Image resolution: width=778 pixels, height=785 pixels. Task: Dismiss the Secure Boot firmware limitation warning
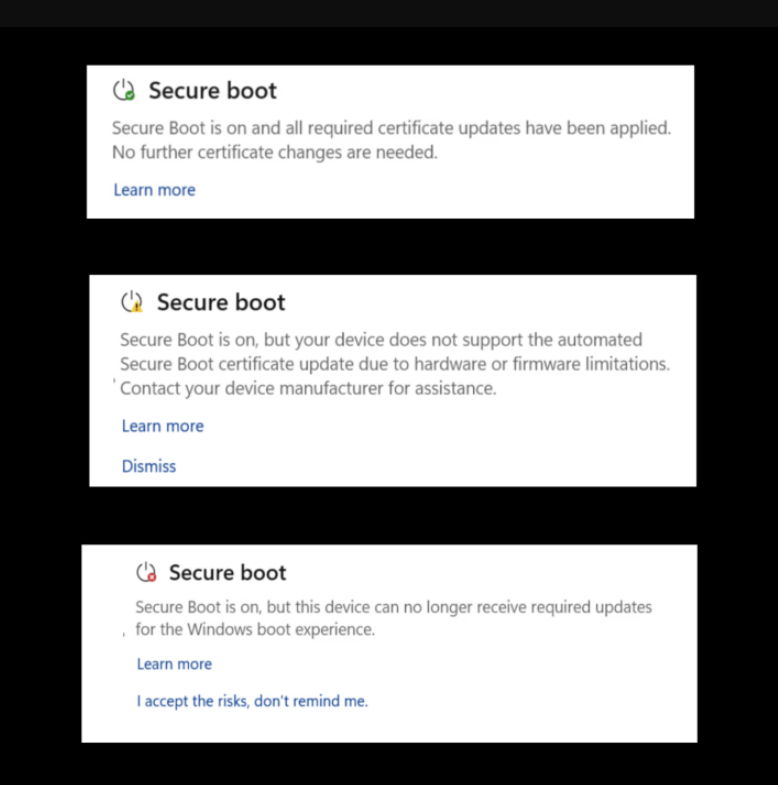[148, 466]
